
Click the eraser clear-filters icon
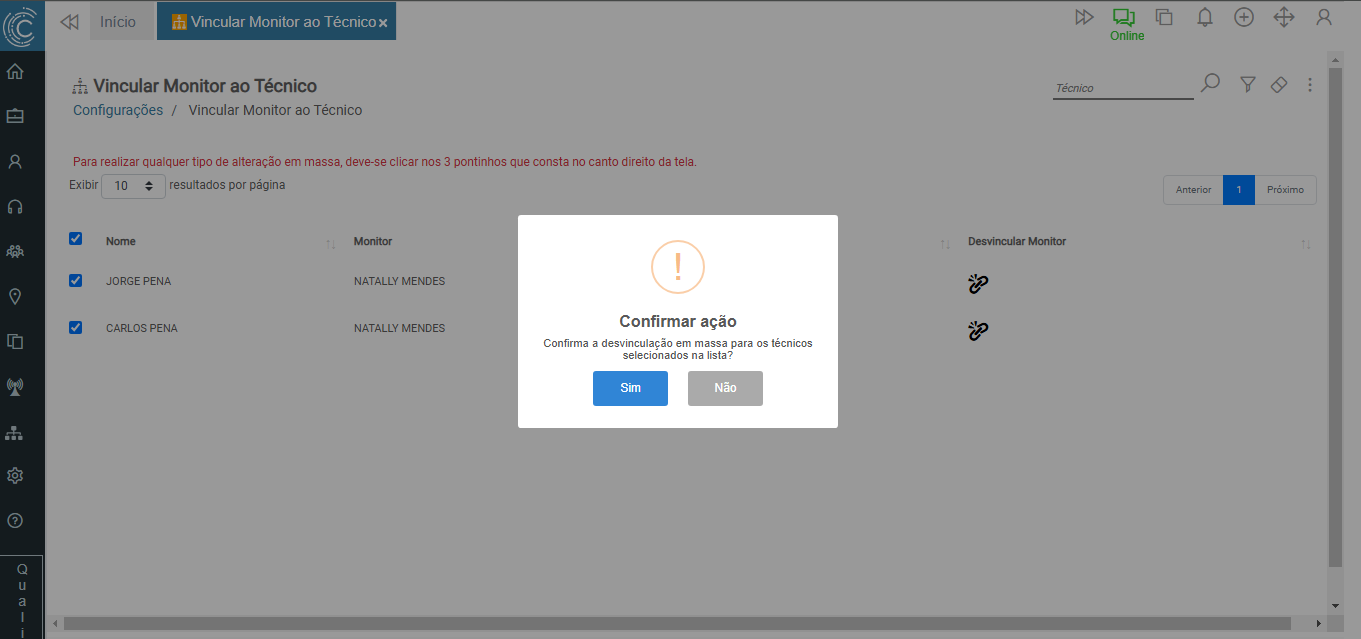pos(1278,85)
